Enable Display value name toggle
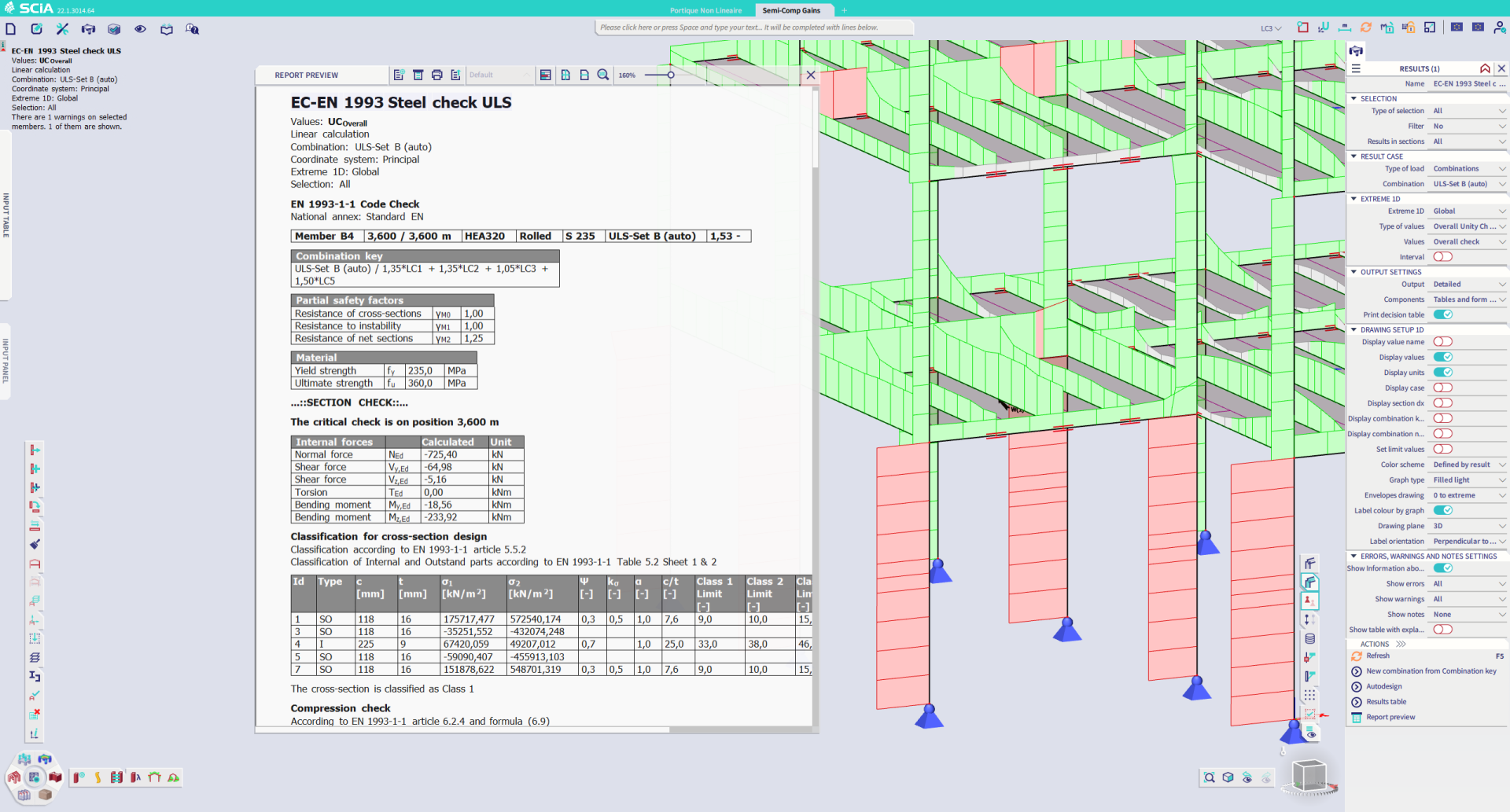 click(1444, 341)
